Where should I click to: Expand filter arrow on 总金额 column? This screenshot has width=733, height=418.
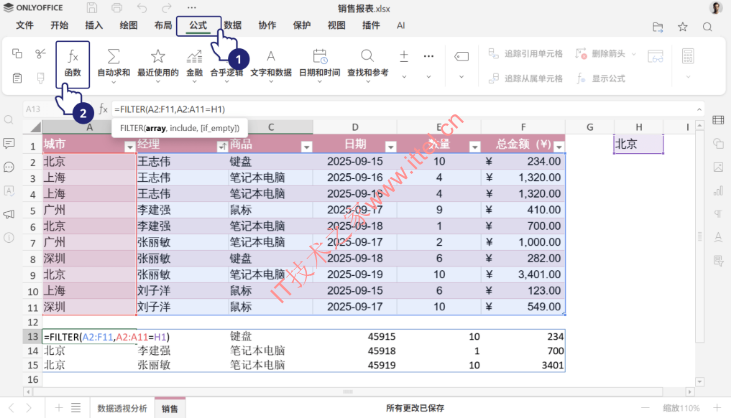(x=558, y=146)
